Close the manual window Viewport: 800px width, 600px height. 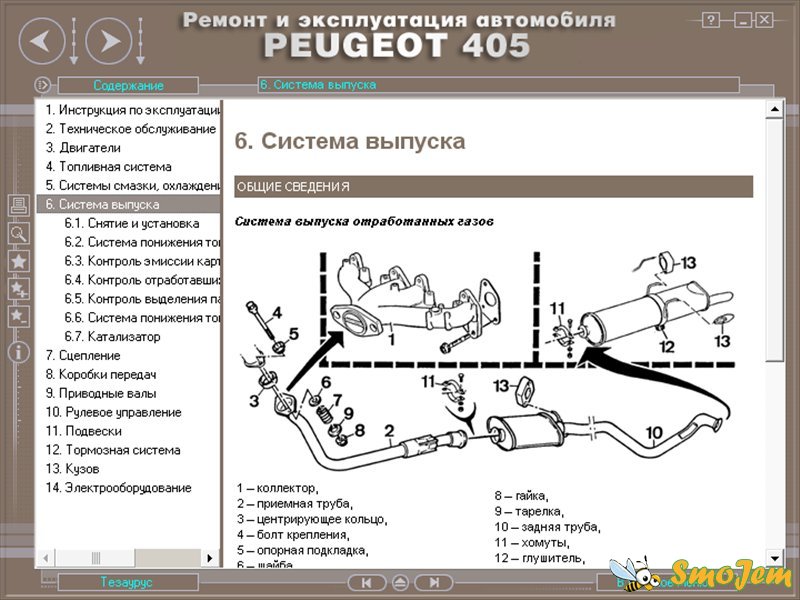click(x=764, y=20)
